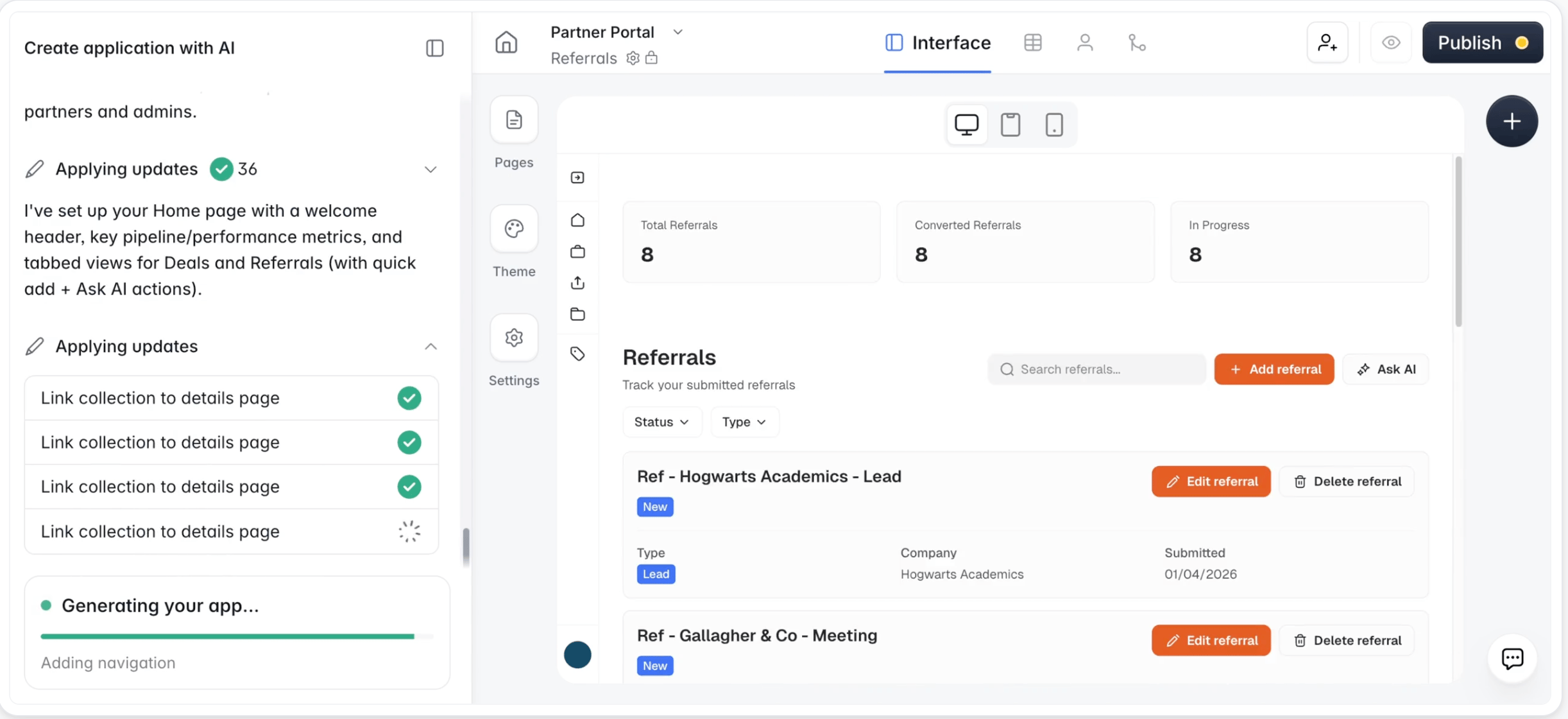This screenshot has width=1568, height=719.
Task: Click the app generation progress bar
Action: (x=237, y=637)
